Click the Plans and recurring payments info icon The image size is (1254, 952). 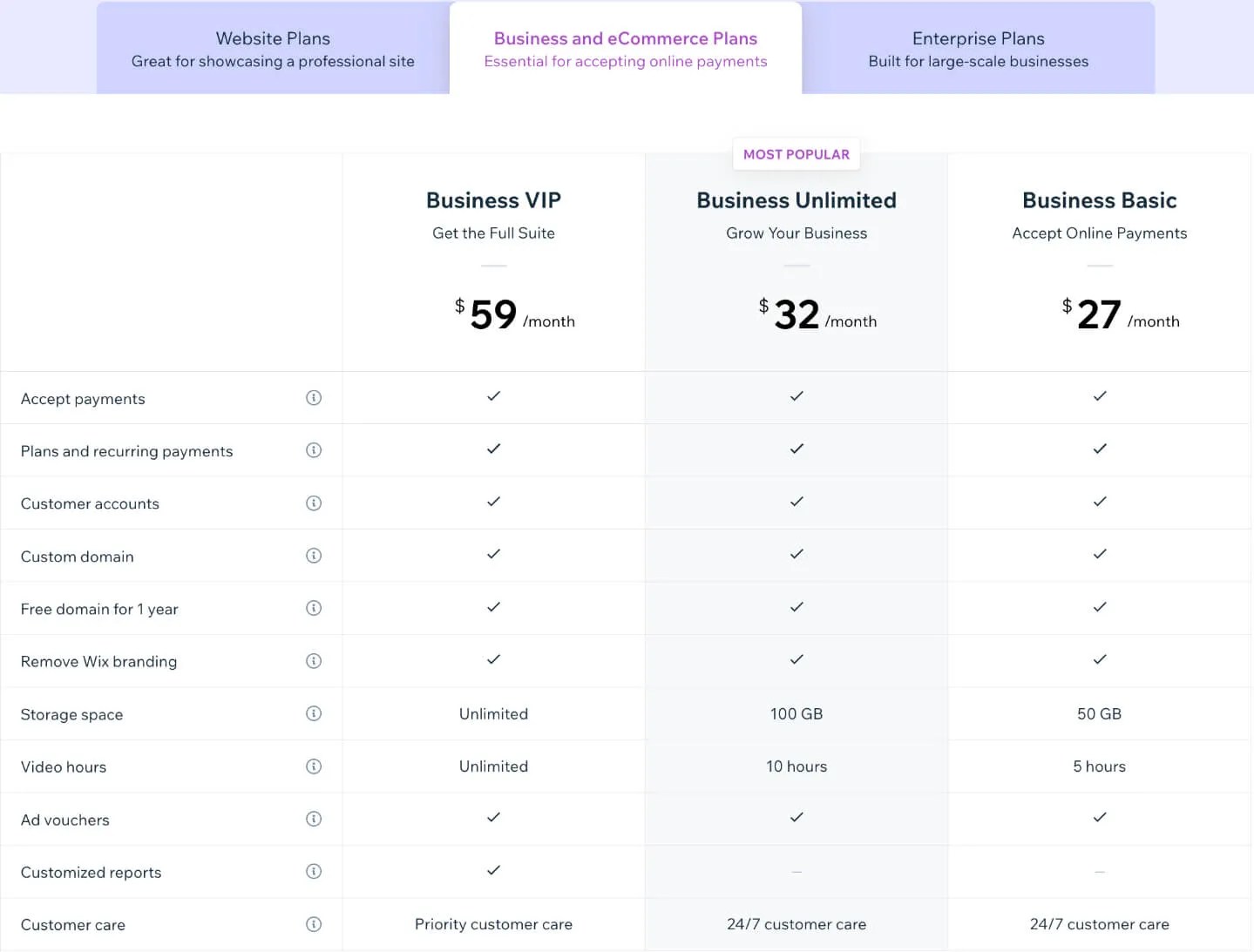pos(314,450)
